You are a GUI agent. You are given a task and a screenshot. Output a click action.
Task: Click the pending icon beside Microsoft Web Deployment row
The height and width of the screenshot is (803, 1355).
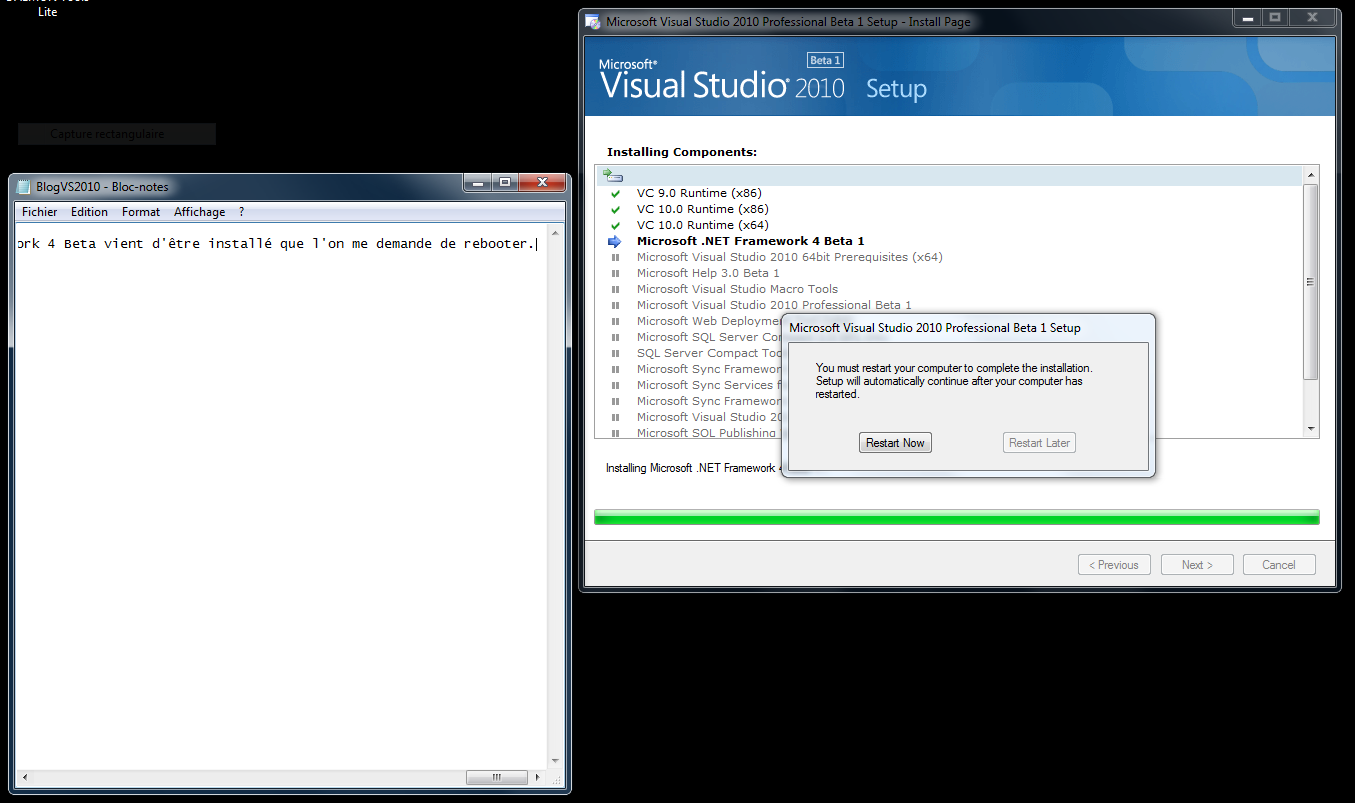[x=615, y=321]
